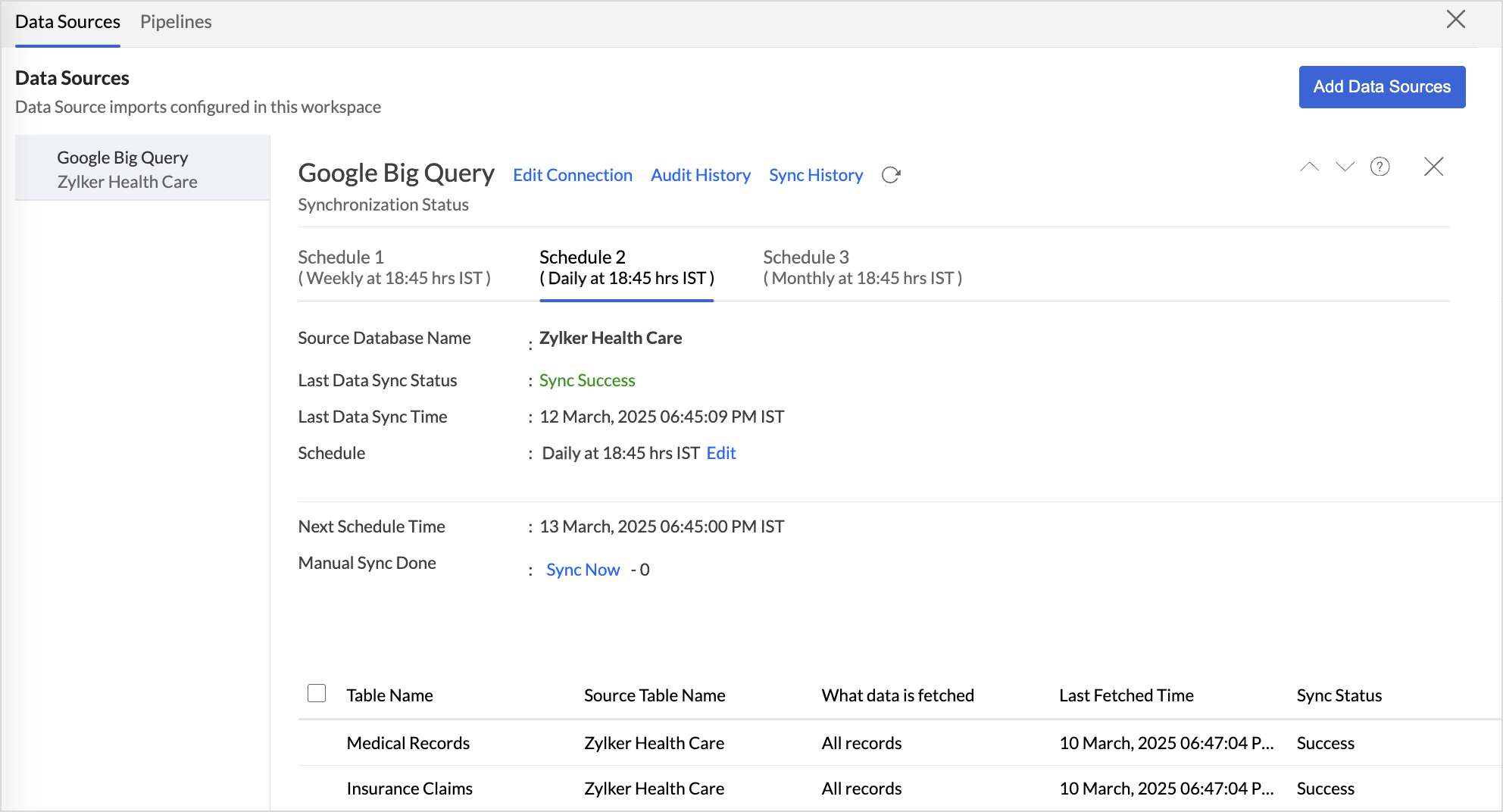Click the Last Fetched Time column header
This screenshot has width=1503, height=812.
pyautogui.click(x=1126, y=695)
